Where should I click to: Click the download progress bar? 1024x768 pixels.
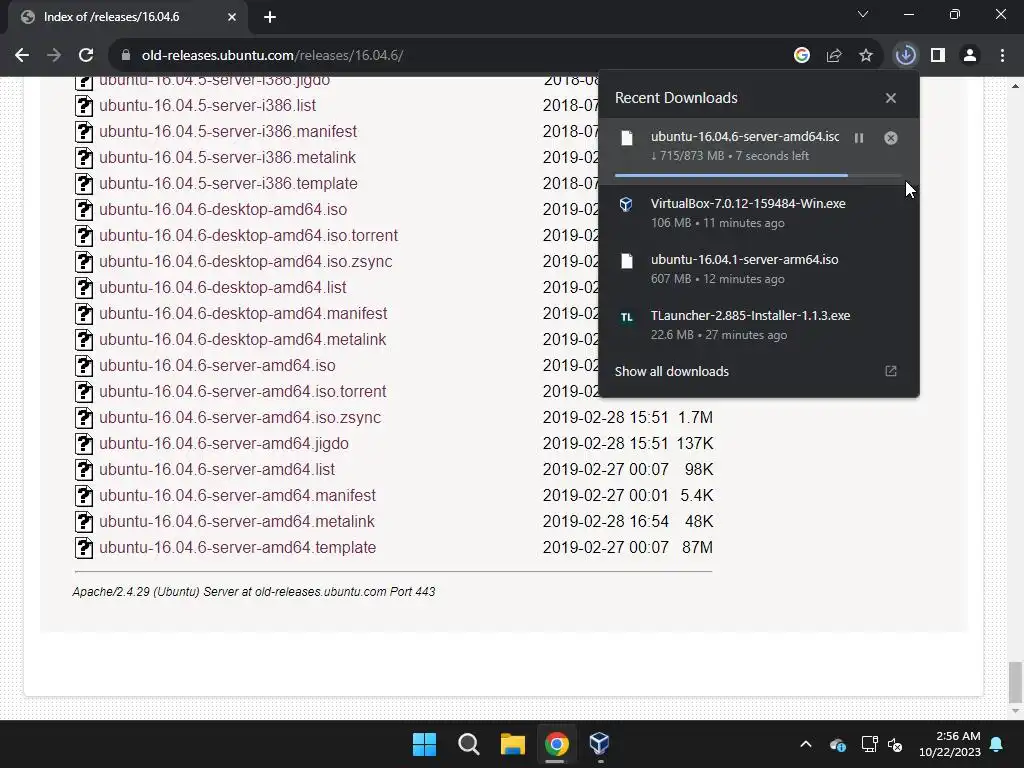coord(758,176)
